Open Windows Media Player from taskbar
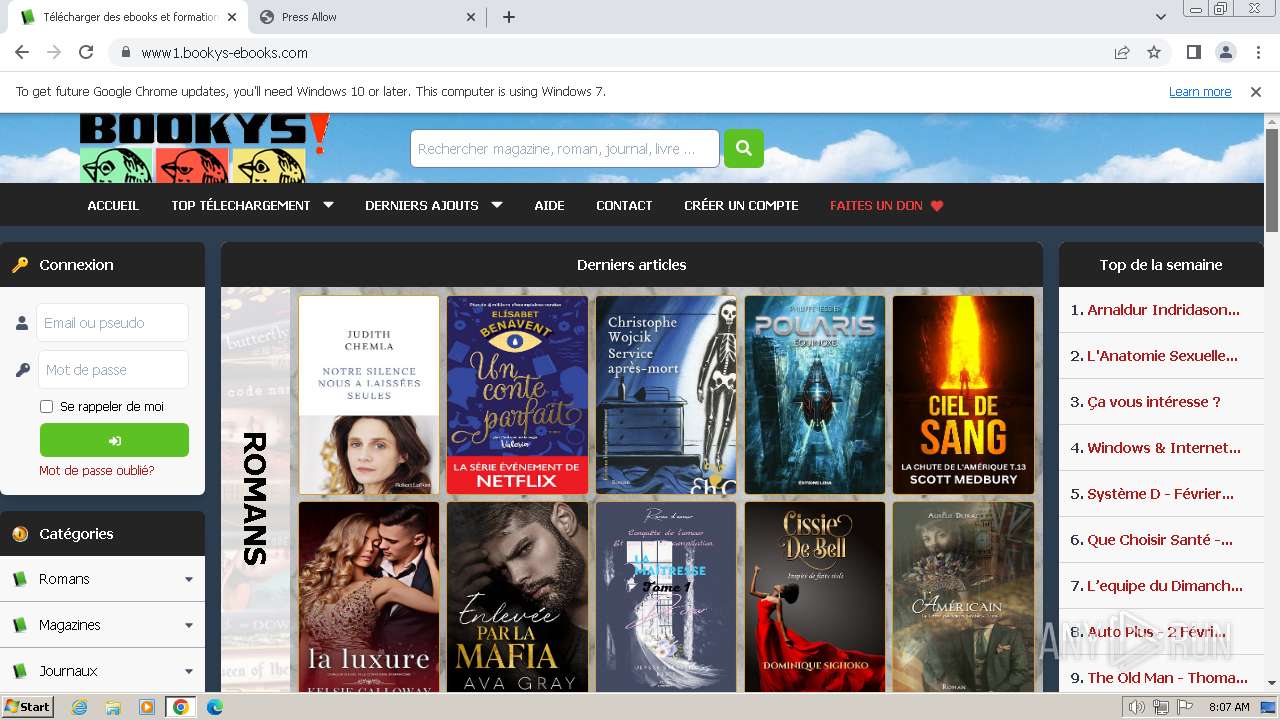 click(147, 707)
